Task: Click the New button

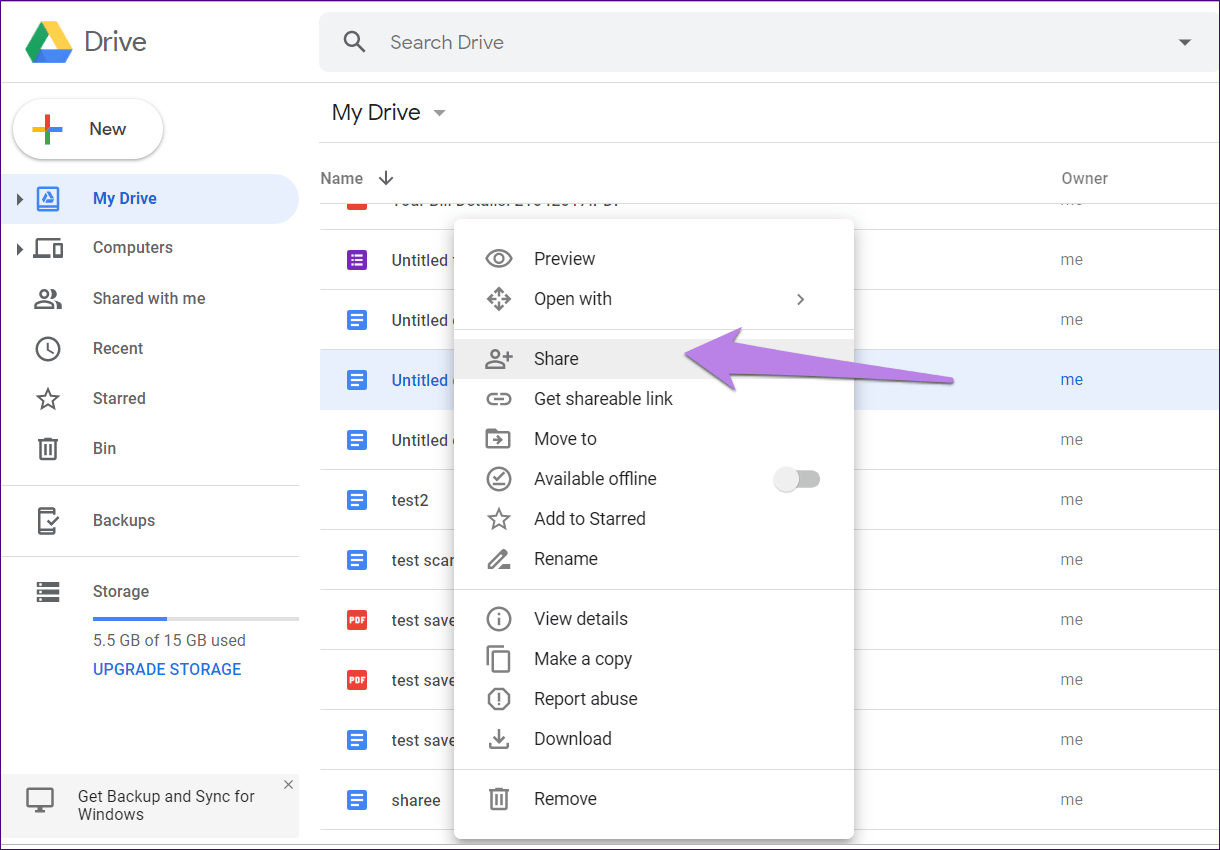Action: point(88,129)
